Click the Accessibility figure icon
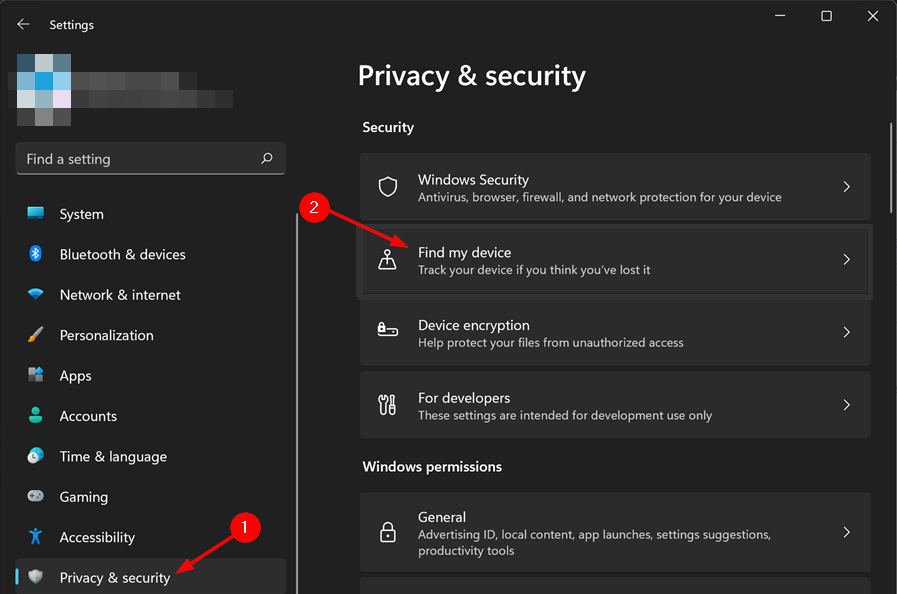 point(35,536)
